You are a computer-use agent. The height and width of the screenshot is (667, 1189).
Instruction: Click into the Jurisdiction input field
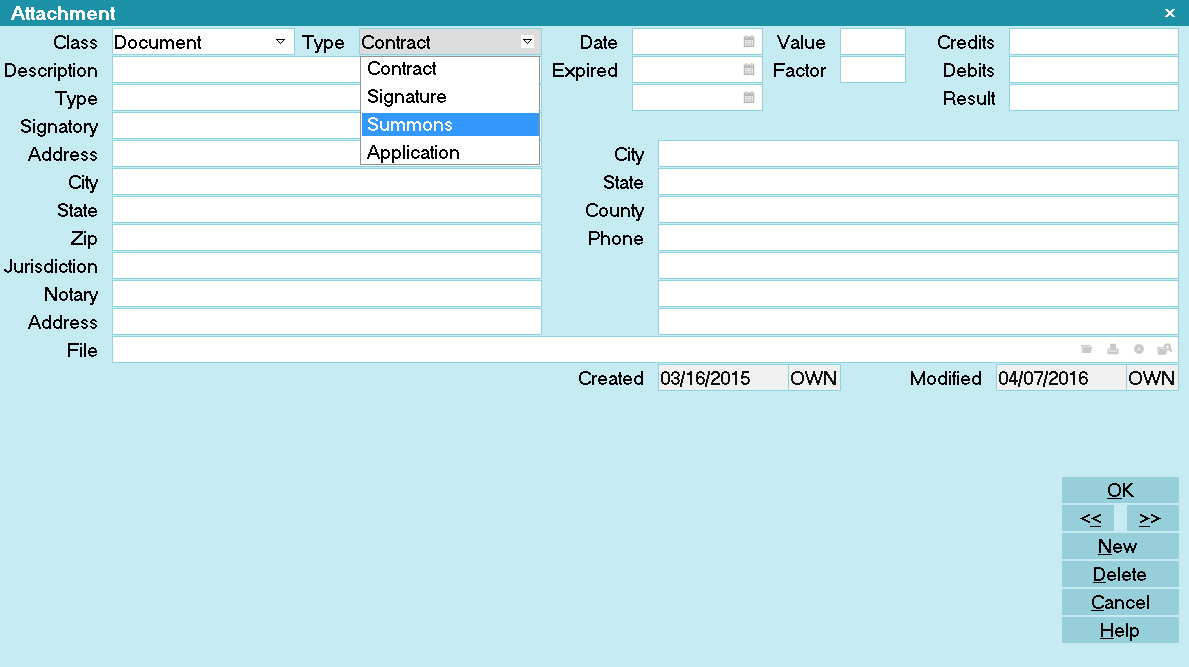tap(326, 266)
